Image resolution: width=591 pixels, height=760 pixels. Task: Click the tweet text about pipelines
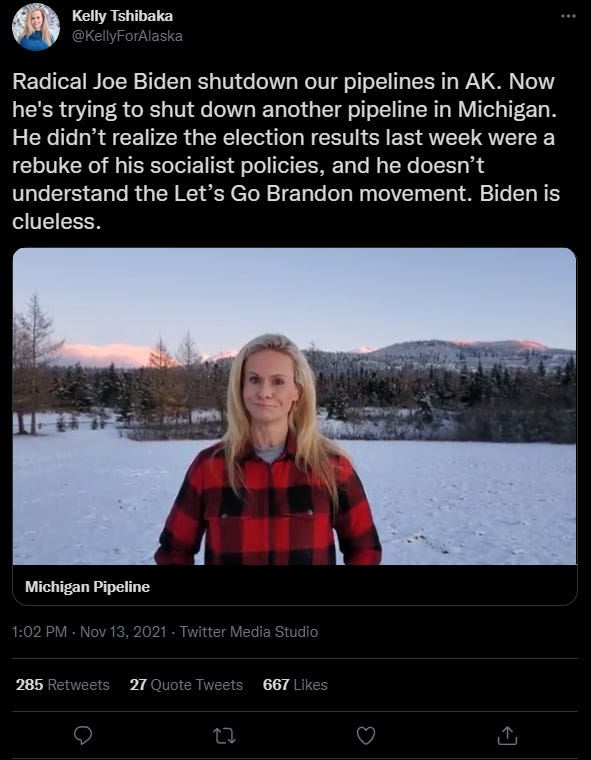(286, 151)
